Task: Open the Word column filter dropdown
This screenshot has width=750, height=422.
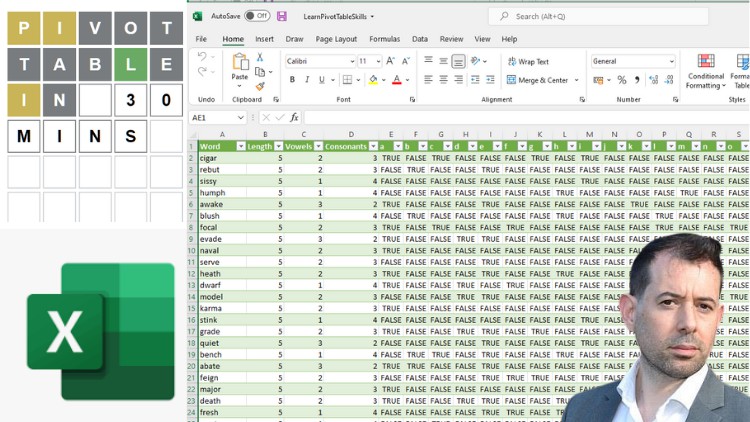Action: pos(241,146)
